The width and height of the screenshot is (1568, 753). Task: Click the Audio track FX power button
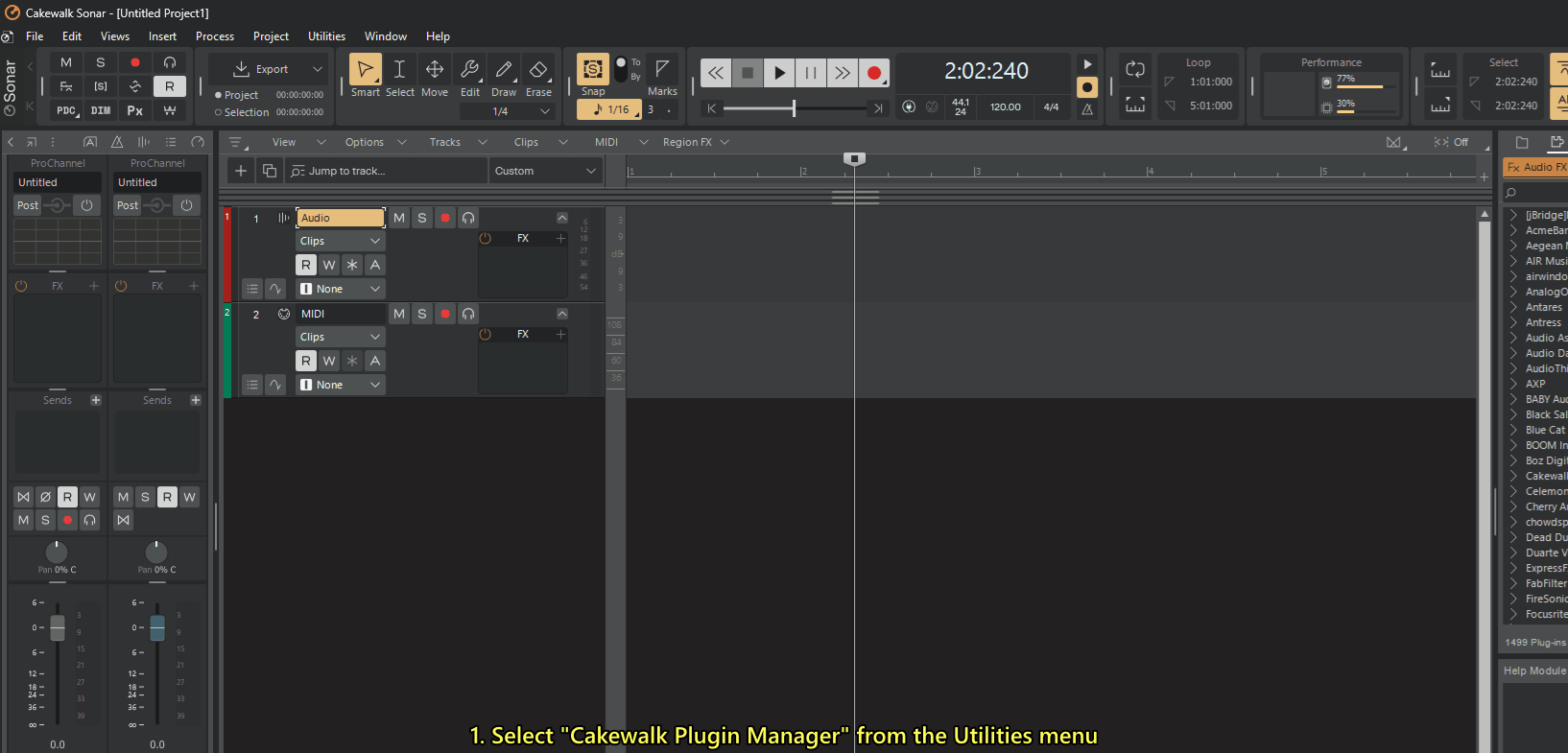[486, 238]
